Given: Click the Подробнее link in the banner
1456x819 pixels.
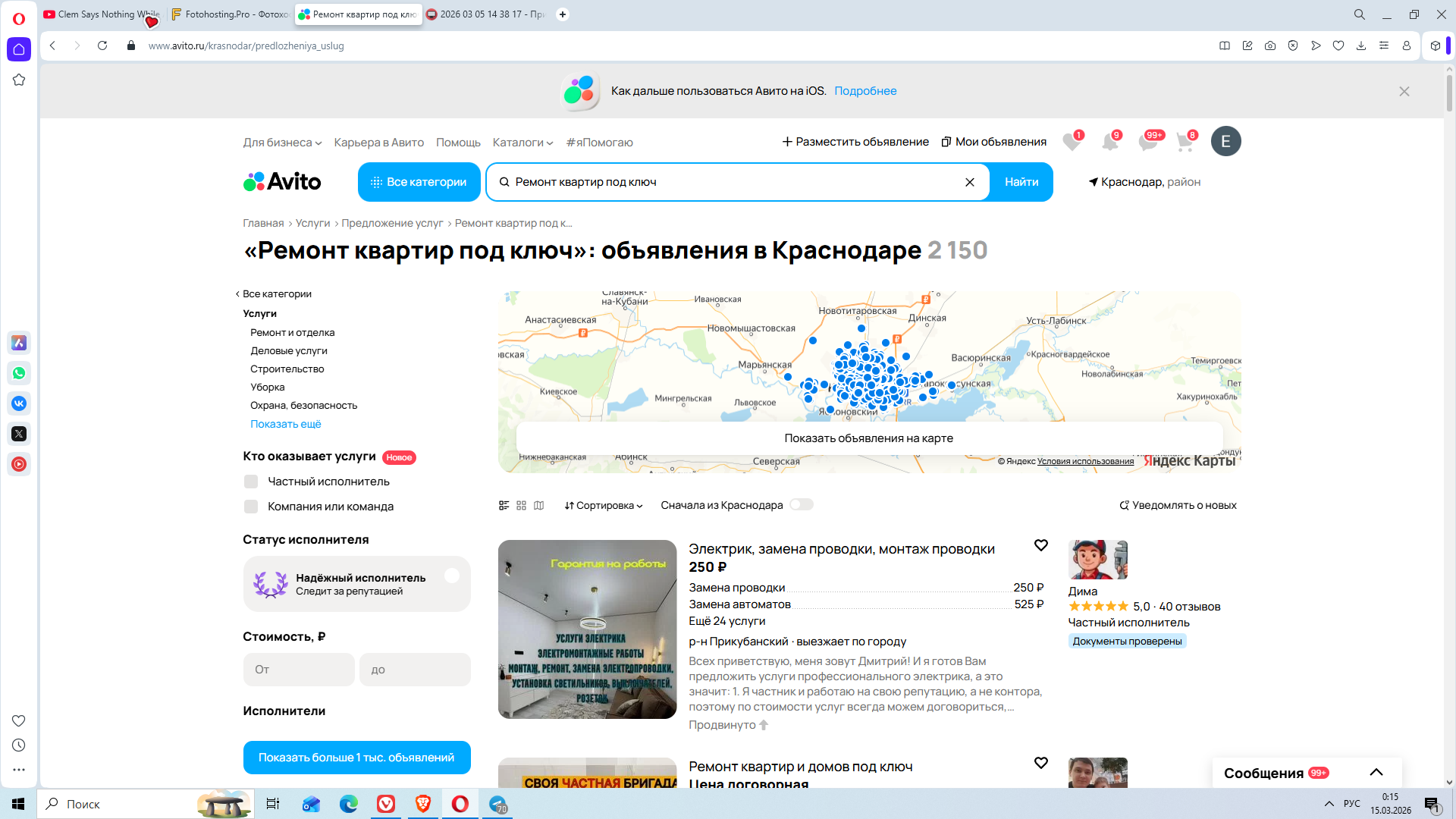Looking at the screenshot, I should 865,91.
